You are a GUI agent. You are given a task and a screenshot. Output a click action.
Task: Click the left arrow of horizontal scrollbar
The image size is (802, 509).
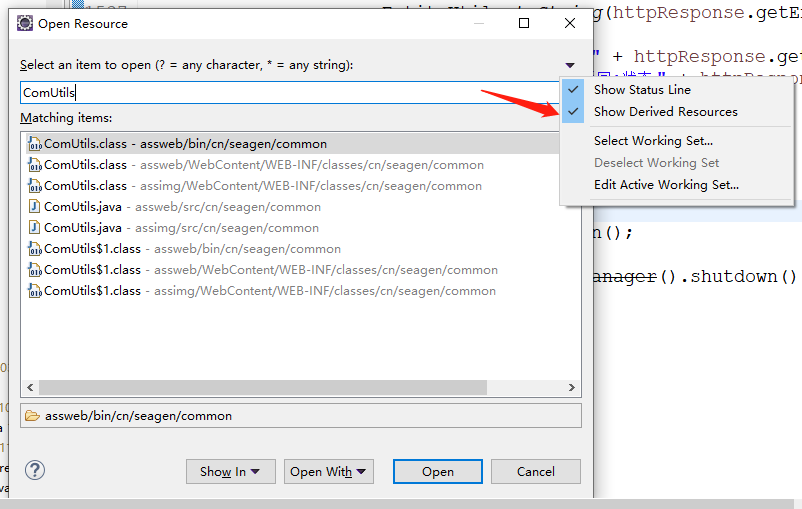pos(30,387)
